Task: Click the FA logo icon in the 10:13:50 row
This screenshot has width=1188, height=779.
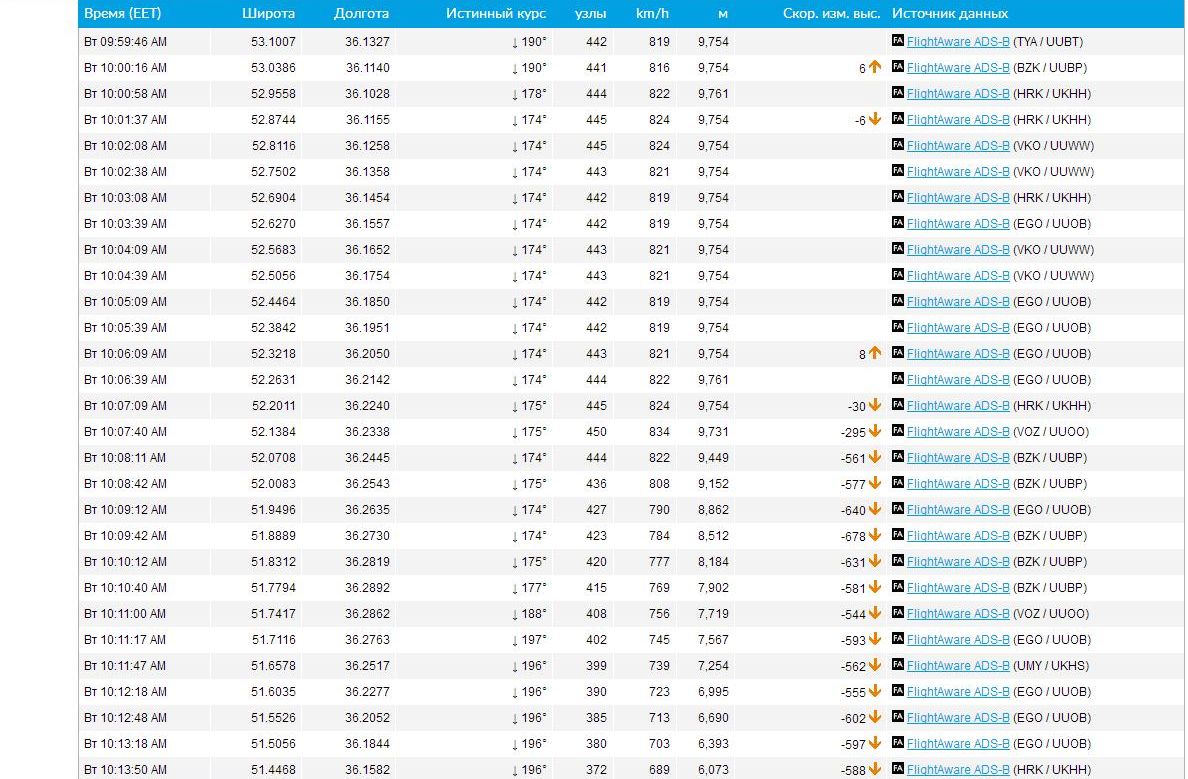Action: (897, 770)
